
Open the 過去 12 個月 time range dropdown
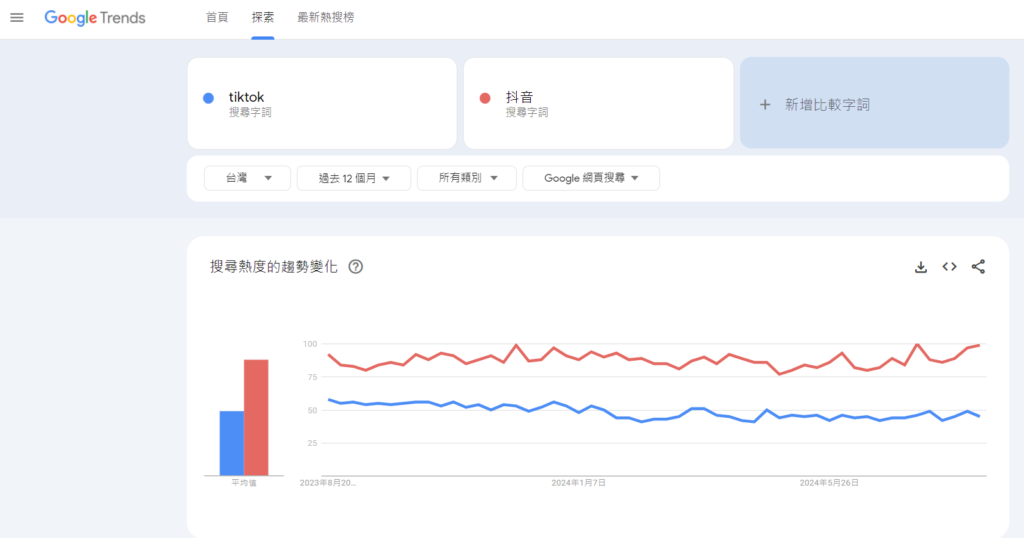(354, 178)
